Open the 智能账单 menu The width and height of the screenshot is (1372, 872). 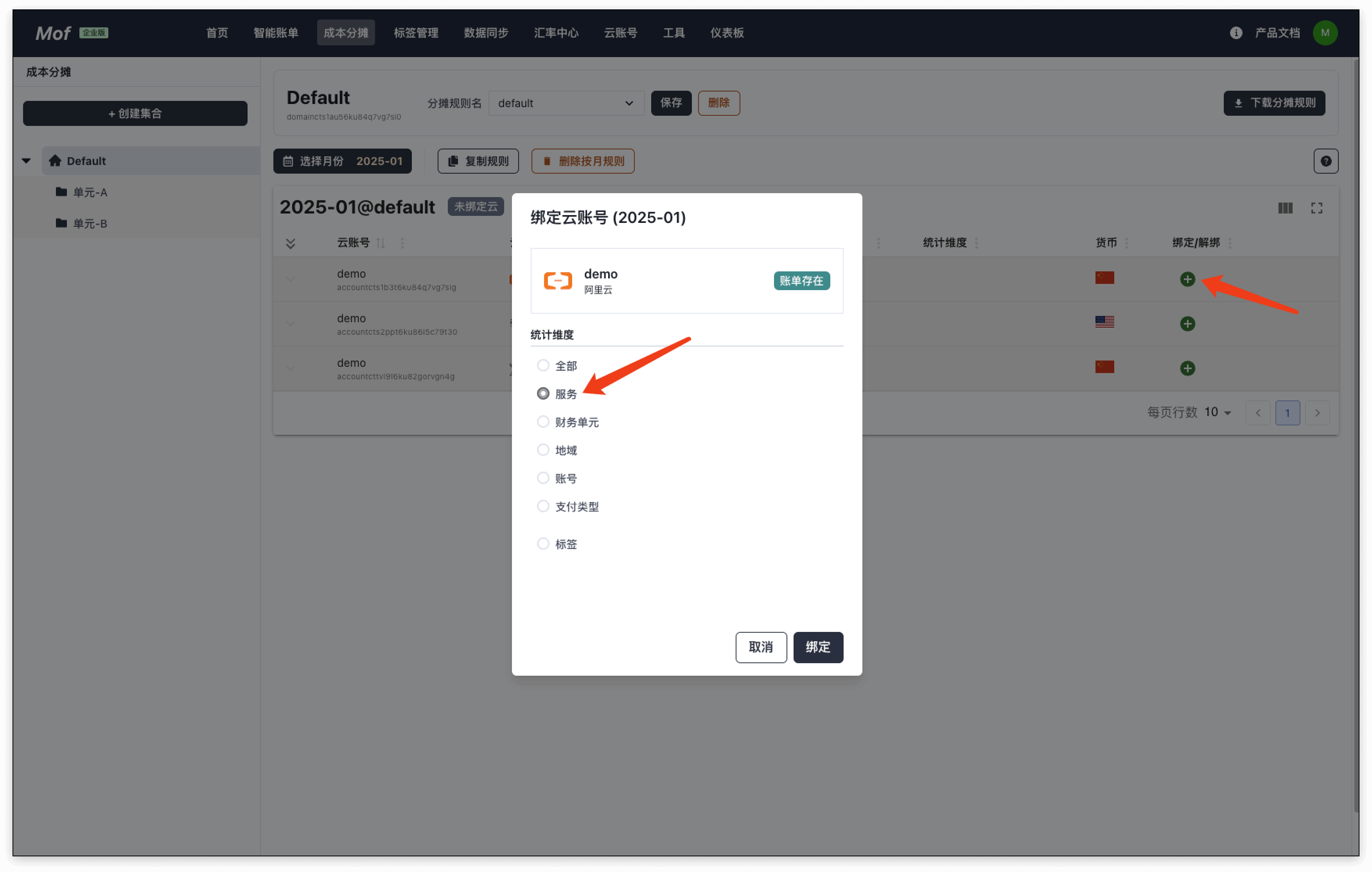(x=276, y=33)
